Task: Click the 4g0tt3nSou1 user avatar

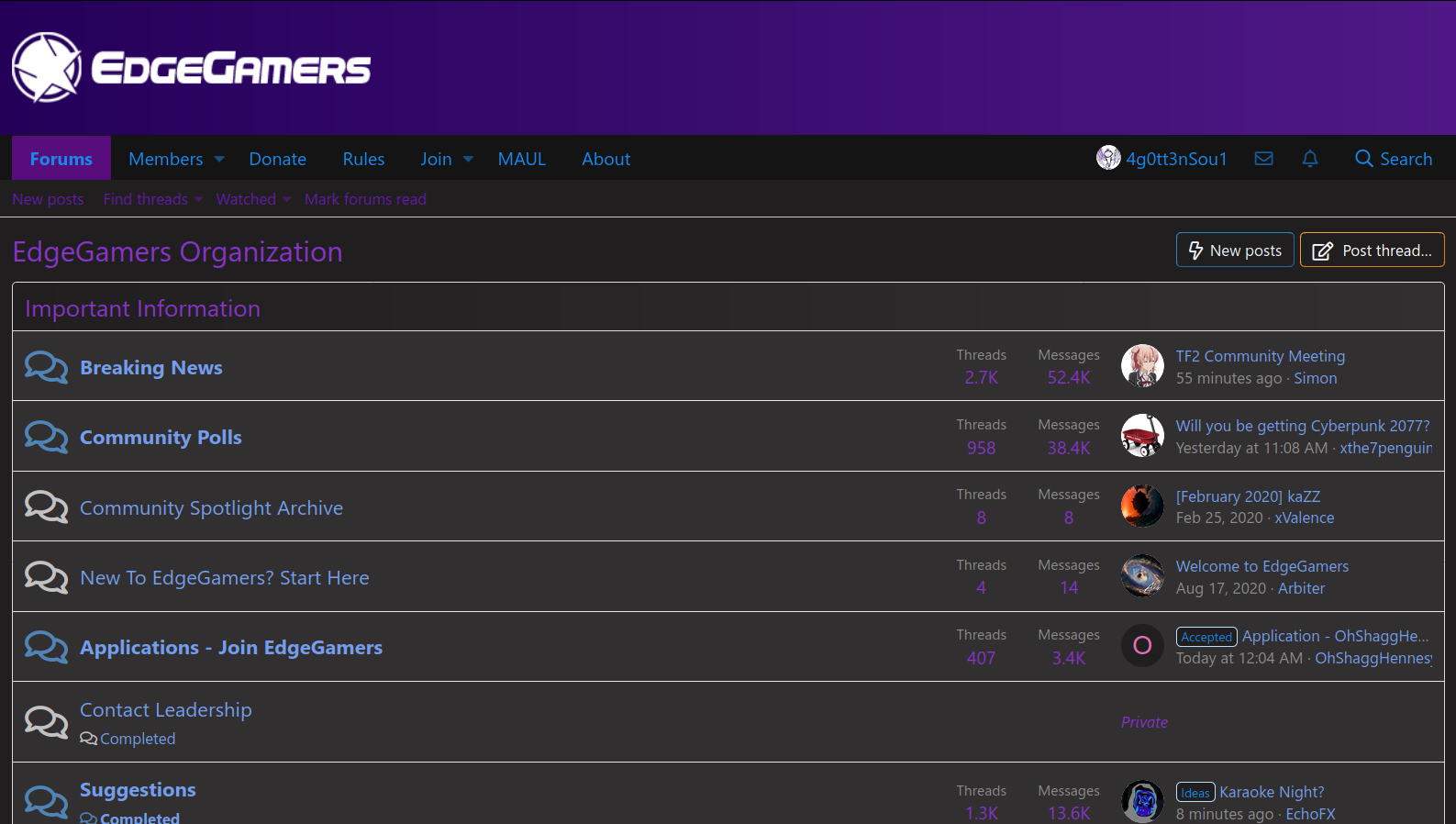Action: 1108,158
